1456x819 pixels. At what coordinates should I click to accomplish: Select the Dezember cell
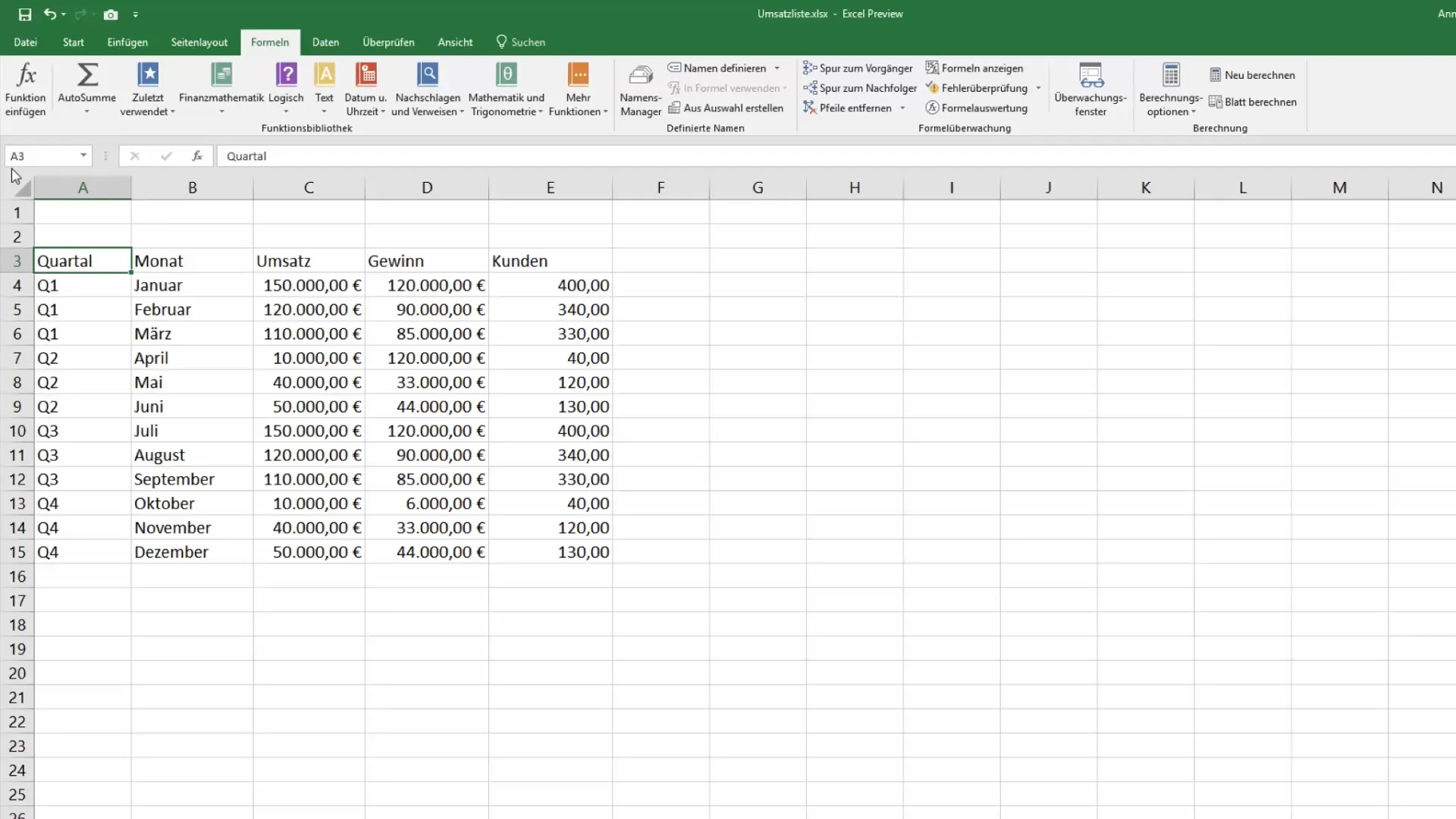click(x=192, y=552)
